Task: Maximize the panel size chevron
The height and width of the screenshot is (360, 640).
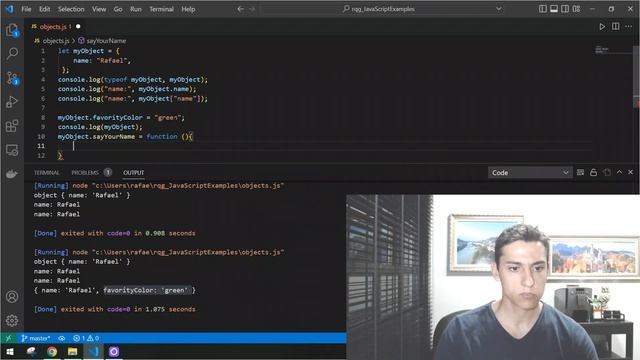Action: (620, 172)
